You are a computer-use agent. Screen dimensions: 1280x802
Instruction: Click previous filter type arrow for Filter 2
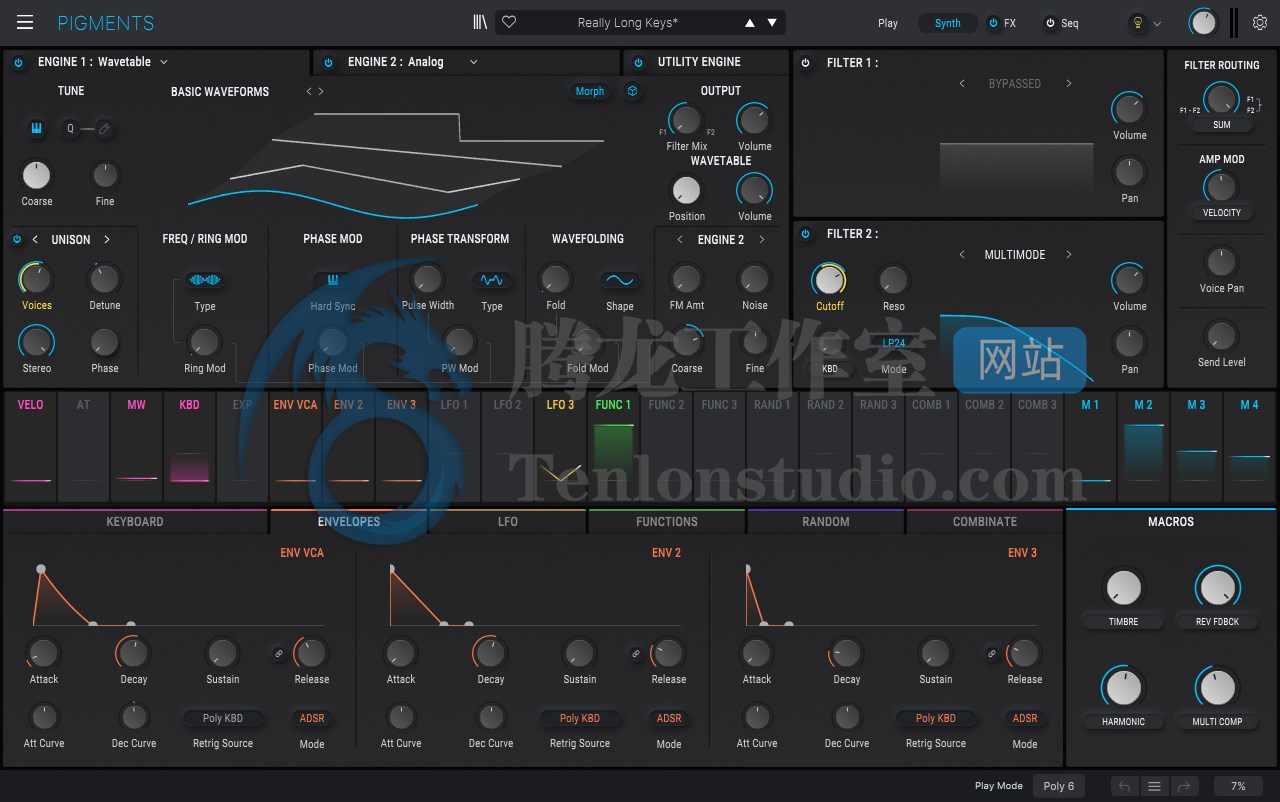962,255
